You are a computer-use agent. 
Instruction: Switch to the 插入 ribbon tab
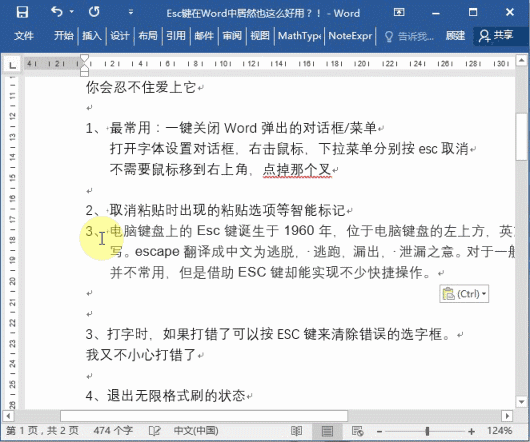click(92, 35)
